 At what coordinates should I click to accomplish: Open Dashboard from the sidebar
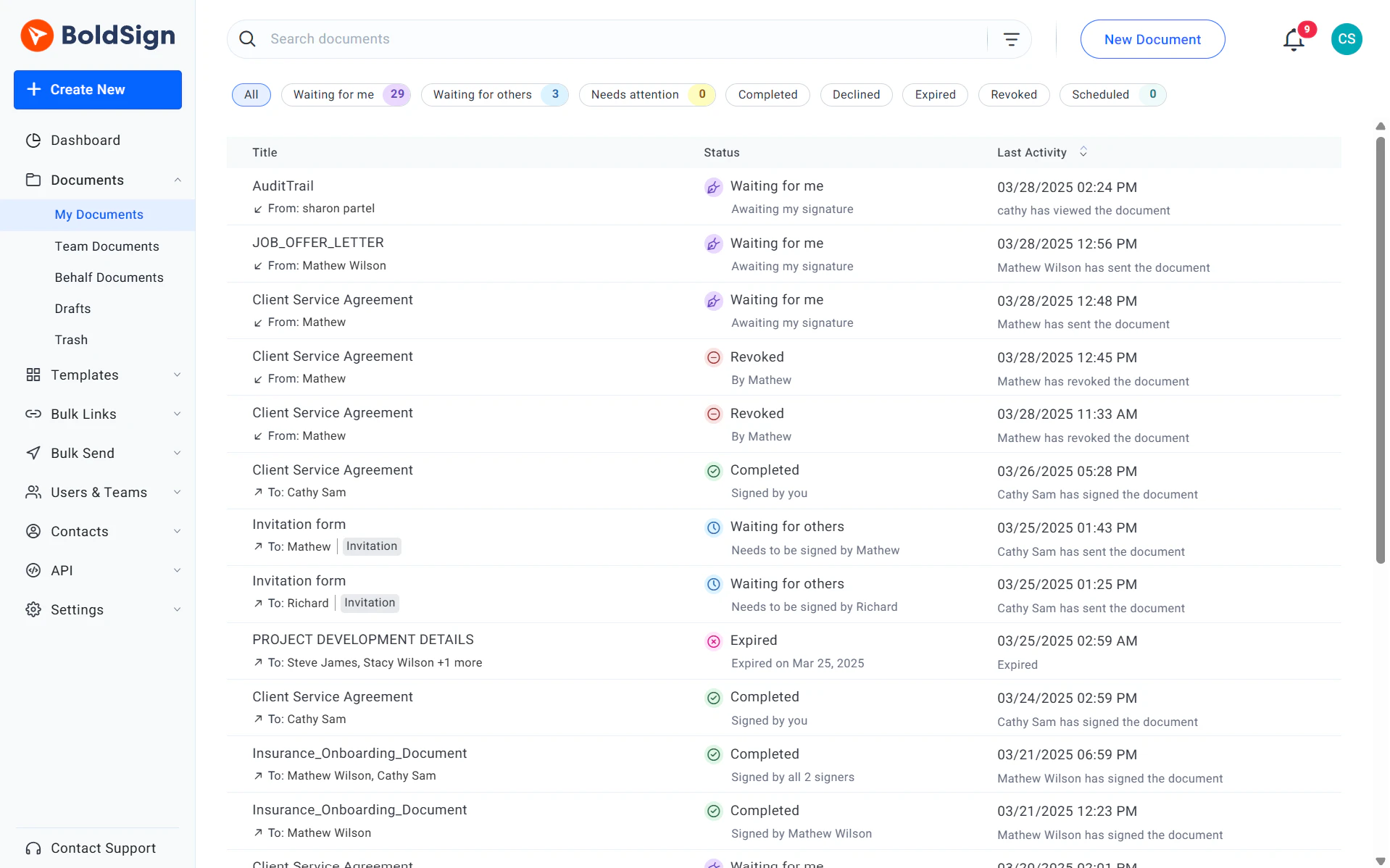(86, 141)
